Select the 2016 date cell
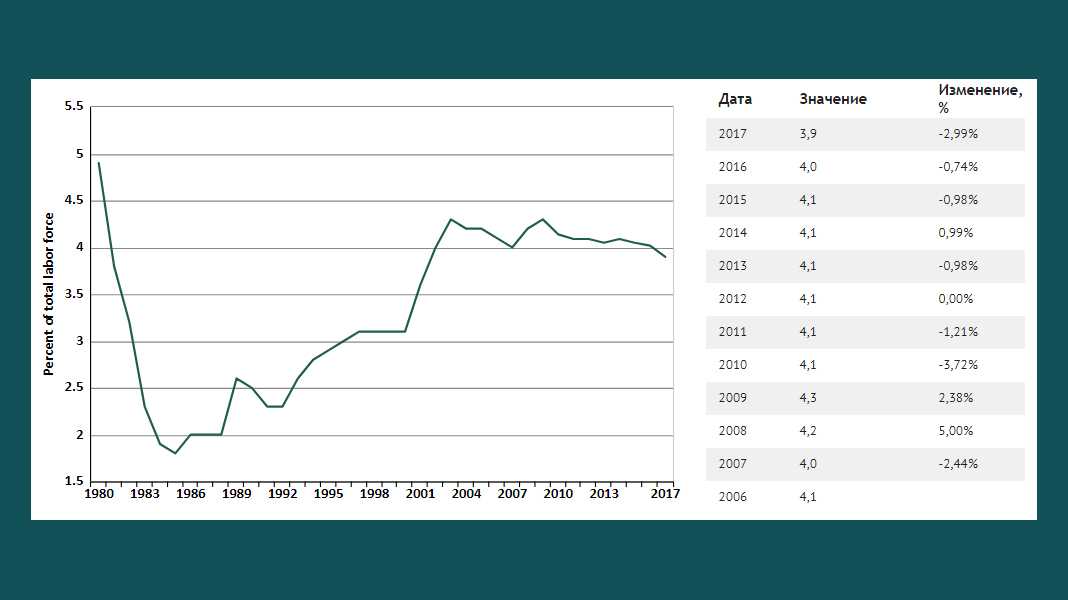The width and height of the screenshot is (1068, 600). tap(732, 167)
